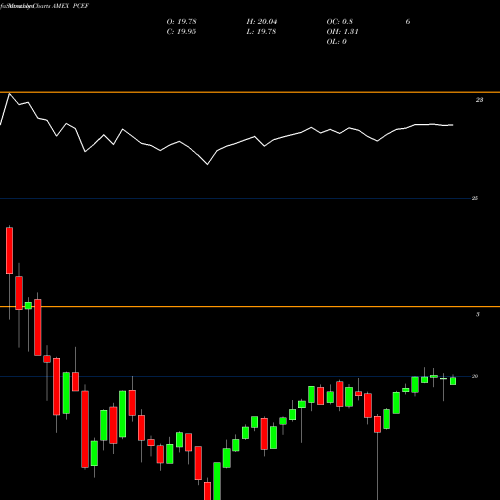Click the 'OC: 0.8' reading
The height and width of the screenshot is (500, 500).
point(339,22)
